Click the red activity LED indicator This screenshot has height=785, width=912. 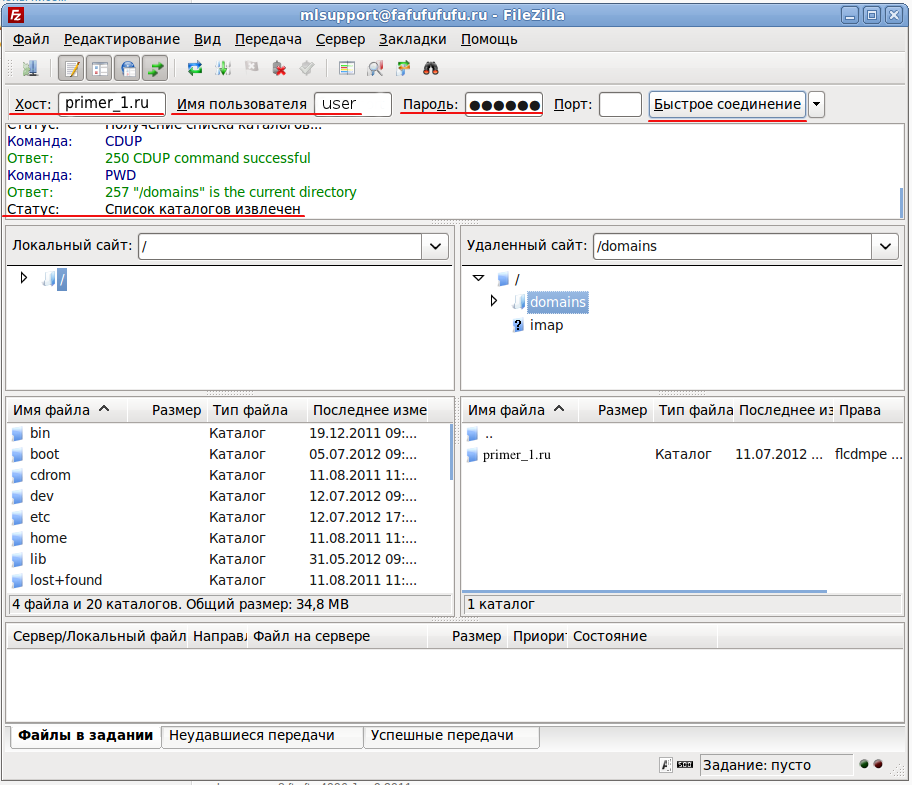click(878, 764)
